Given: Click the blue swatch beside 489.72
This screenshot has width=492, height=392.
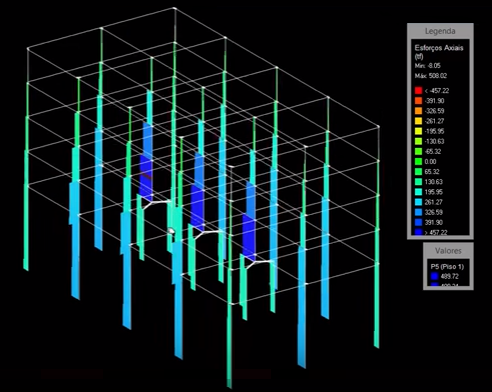Looking at the screenshot, I should coord(434,276).
